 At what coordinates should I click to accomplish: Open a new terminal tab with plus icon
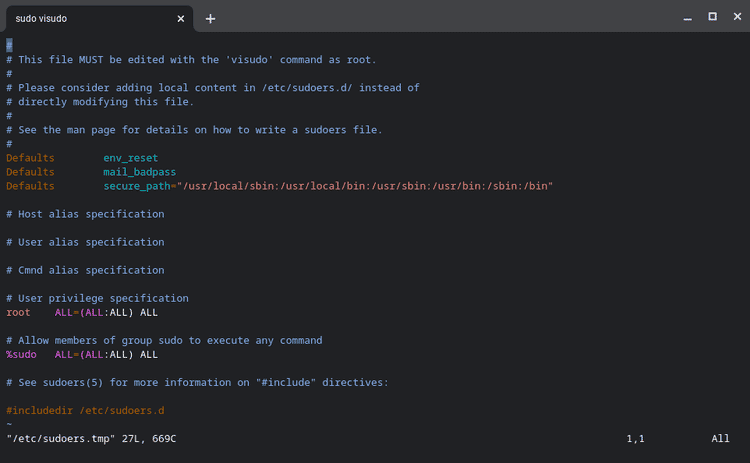pos(210,18)
